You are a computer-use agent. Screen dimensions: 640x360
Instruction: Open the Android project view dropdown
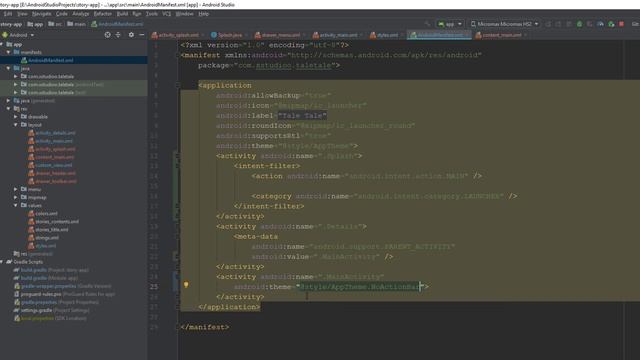pos(18,35)
